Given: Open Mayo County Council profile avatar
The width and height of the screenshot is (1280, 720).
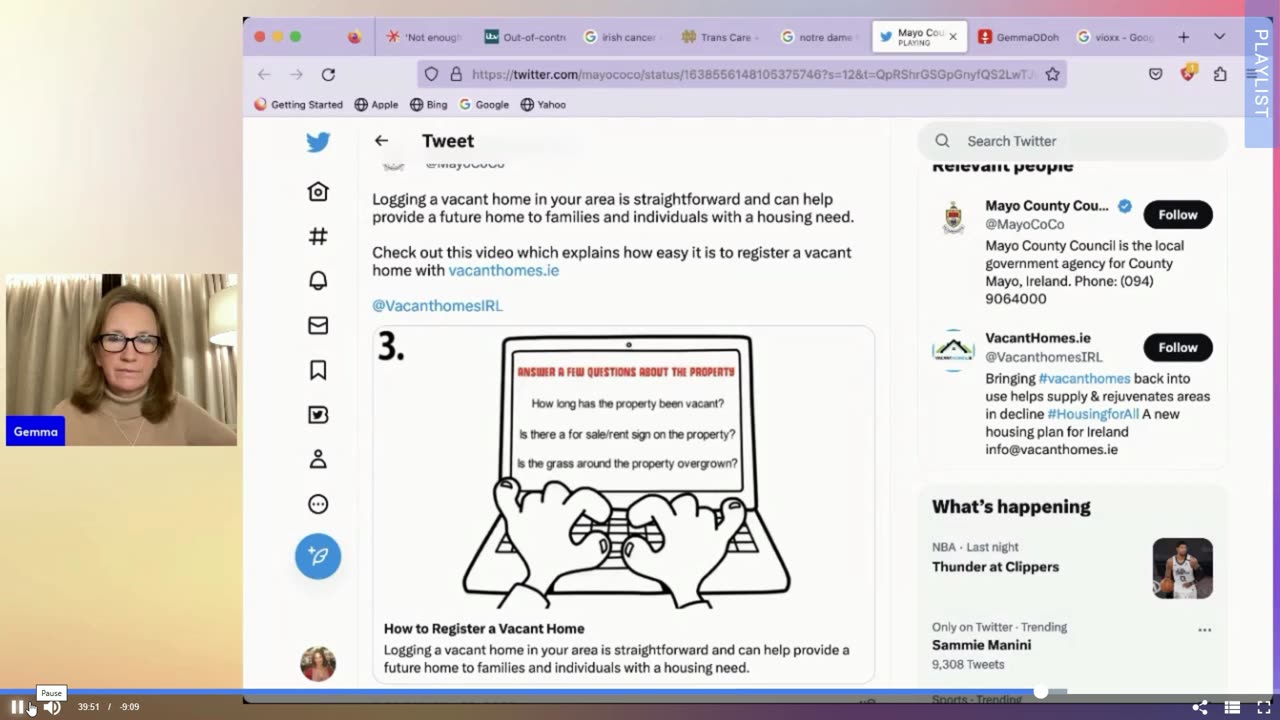Looking at the screenshot, I should (x=954, y=216).
